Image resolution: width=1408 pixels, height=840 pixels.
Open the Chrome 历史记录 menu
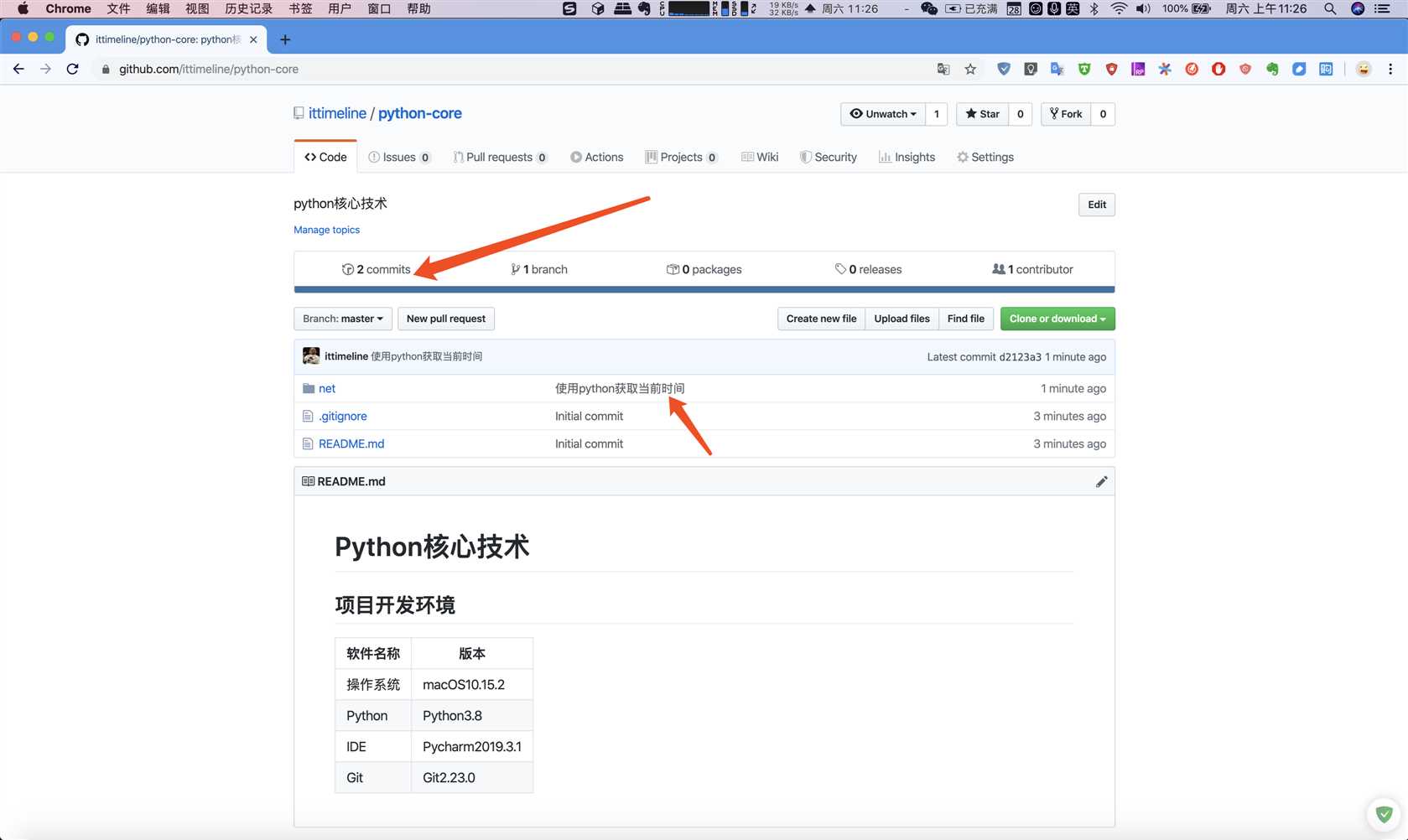click(x=248, y=8)
